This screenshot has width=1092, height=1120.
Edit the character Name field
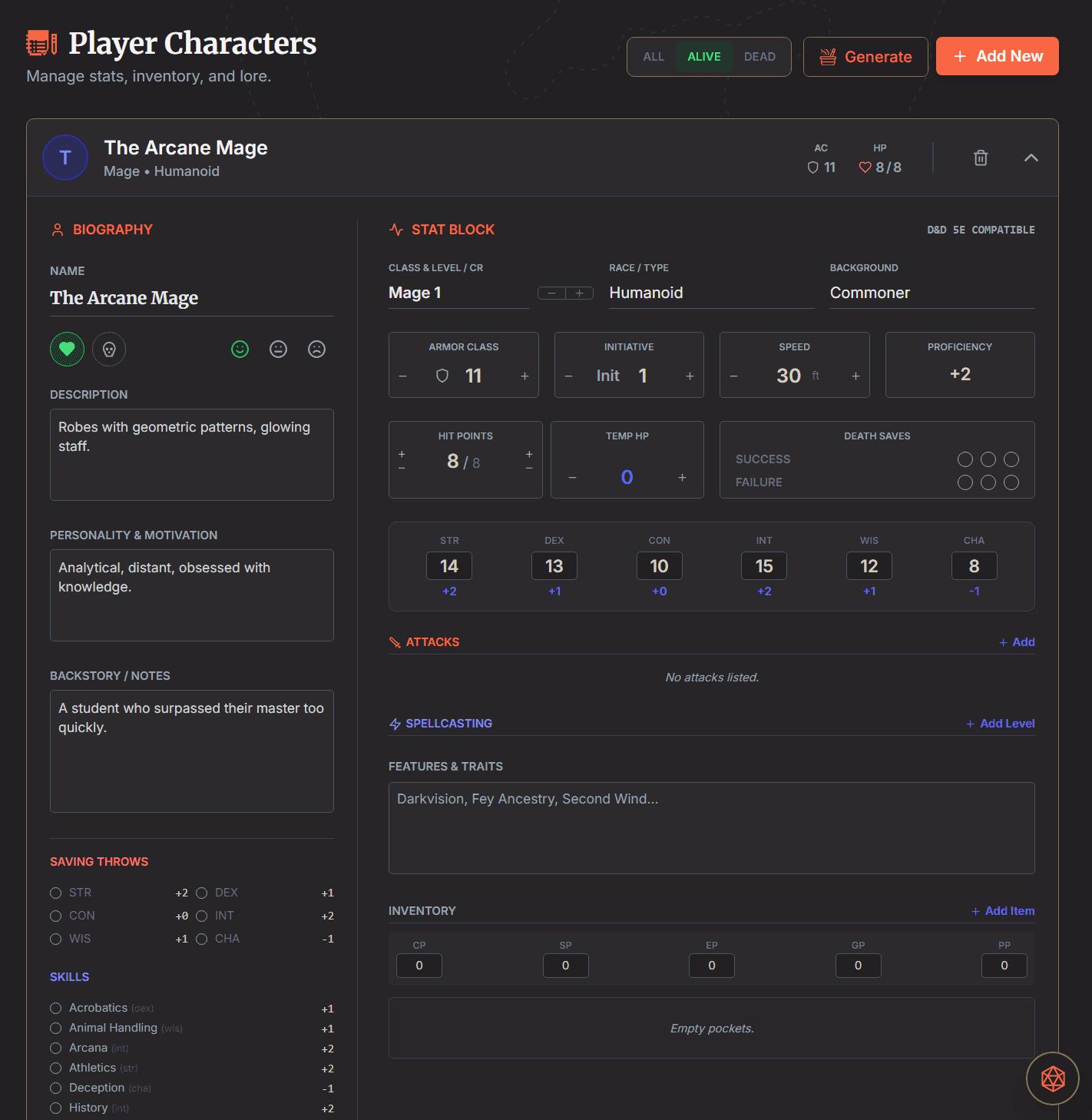192,298
